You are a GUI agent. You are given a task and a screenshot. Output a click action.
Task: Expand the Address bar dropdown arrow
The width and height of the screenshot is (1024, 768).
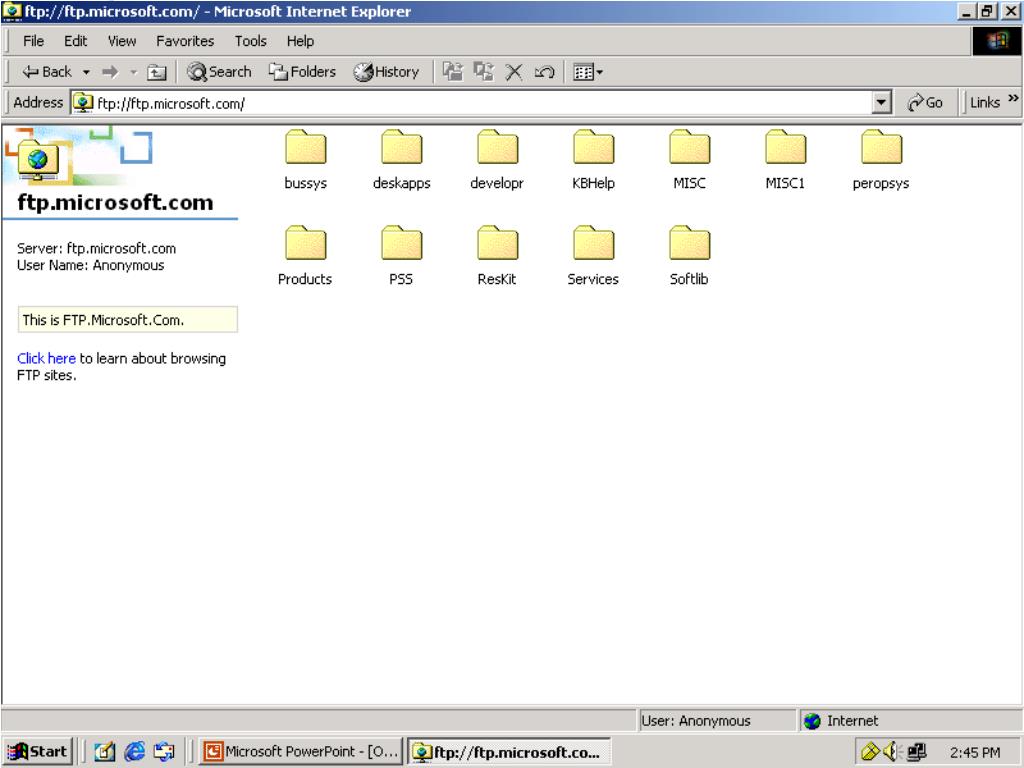[881, 103]
